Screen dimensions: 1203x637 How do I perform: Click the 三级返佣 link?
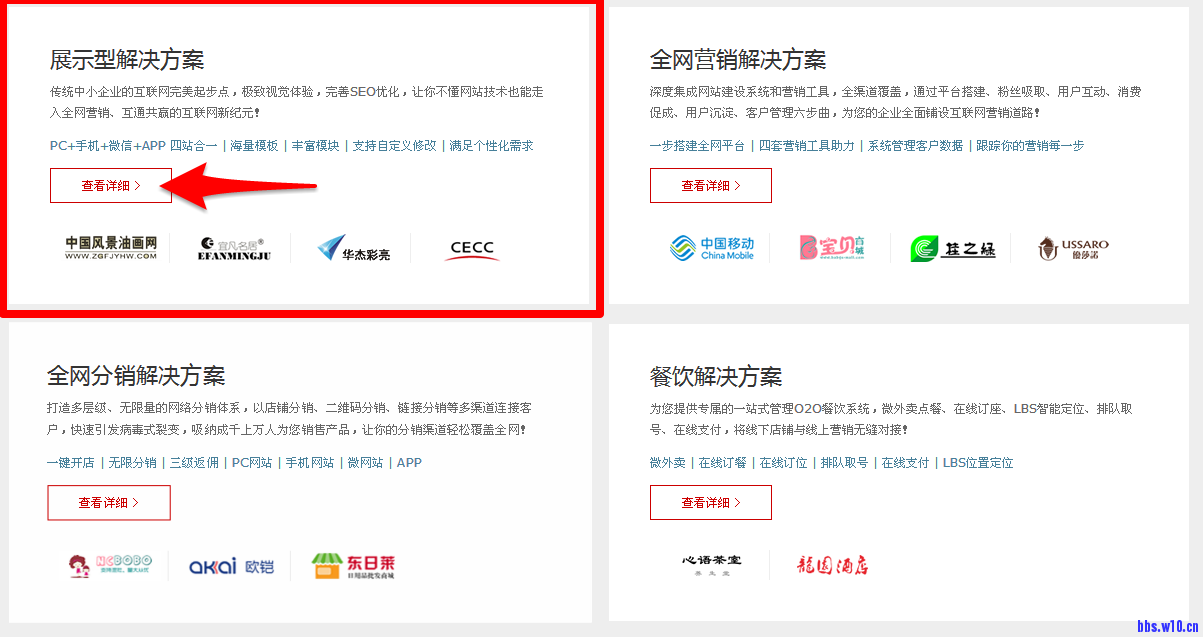pos(194,463)
